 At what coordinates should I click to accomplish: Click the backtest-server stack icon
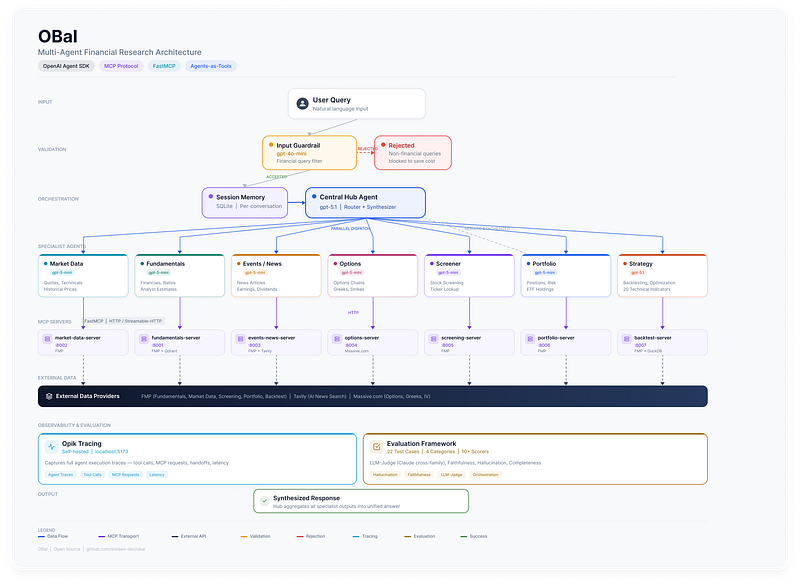pyautogui.click(x=627, y=339)
